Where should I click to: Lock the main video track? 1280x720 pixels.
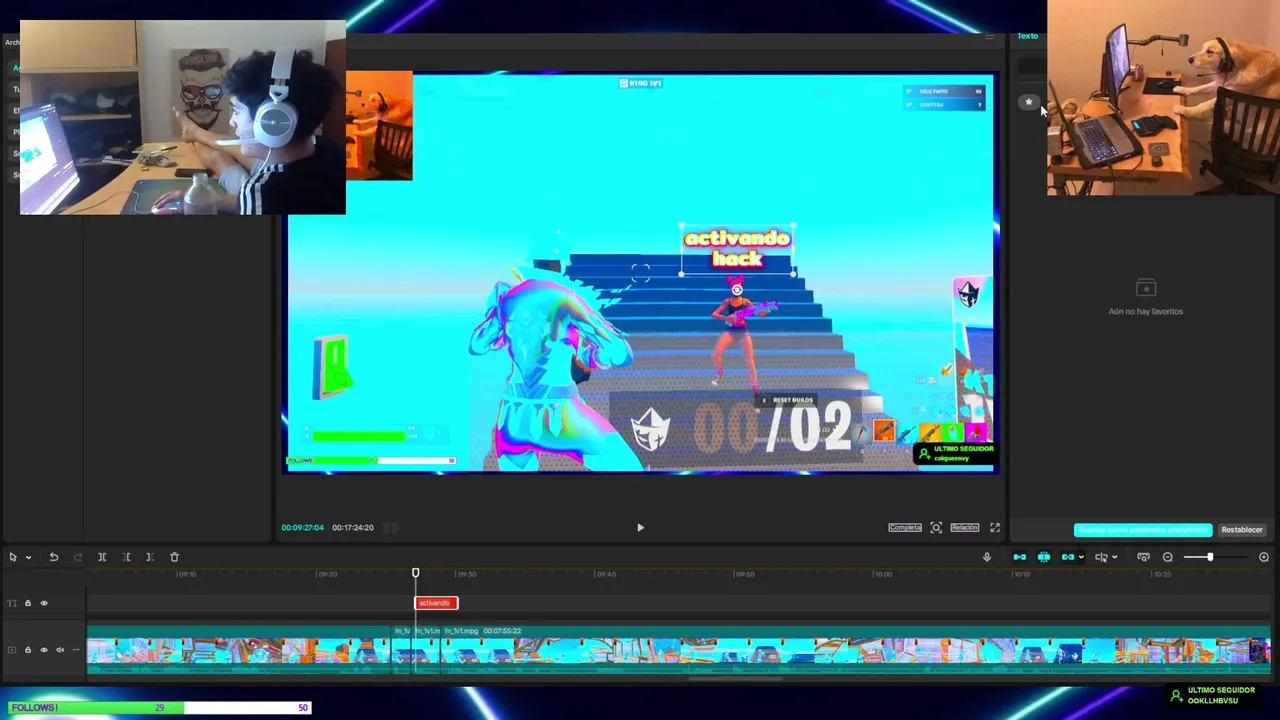point(28,650)
